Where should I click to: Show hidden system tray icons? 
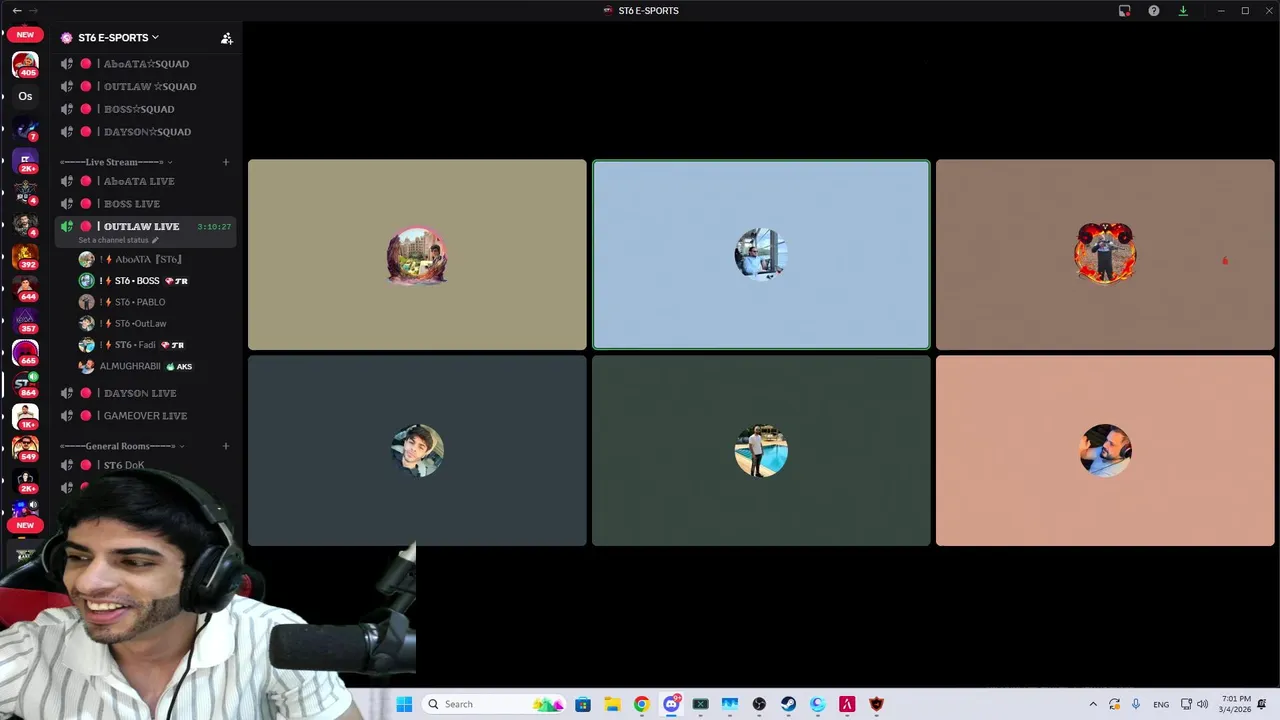[x=1093, y=704]
